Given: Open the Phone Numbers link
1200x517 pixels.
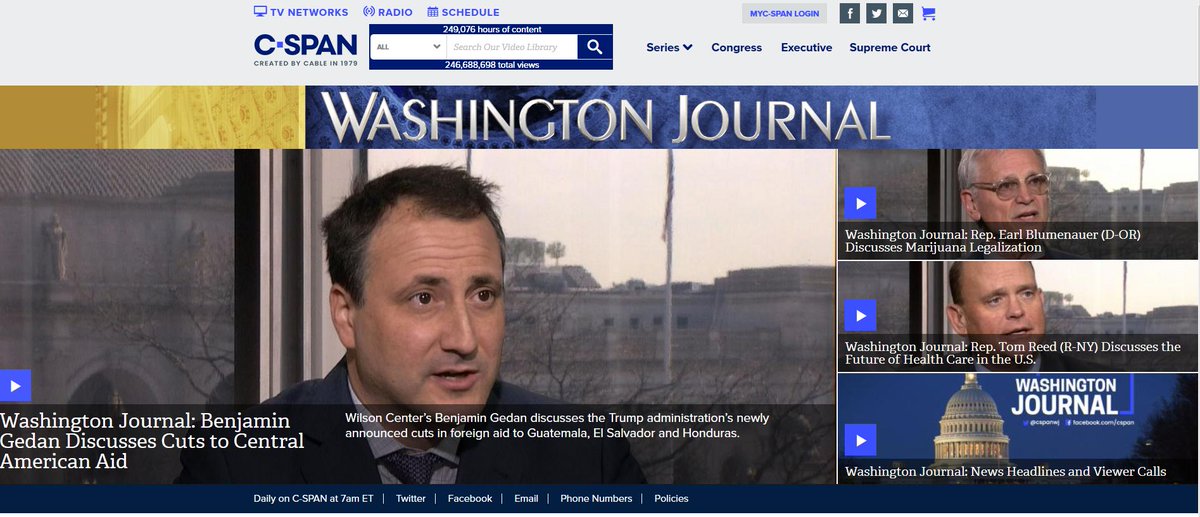Looking at the screenshot, I should (x=596, y=498).
